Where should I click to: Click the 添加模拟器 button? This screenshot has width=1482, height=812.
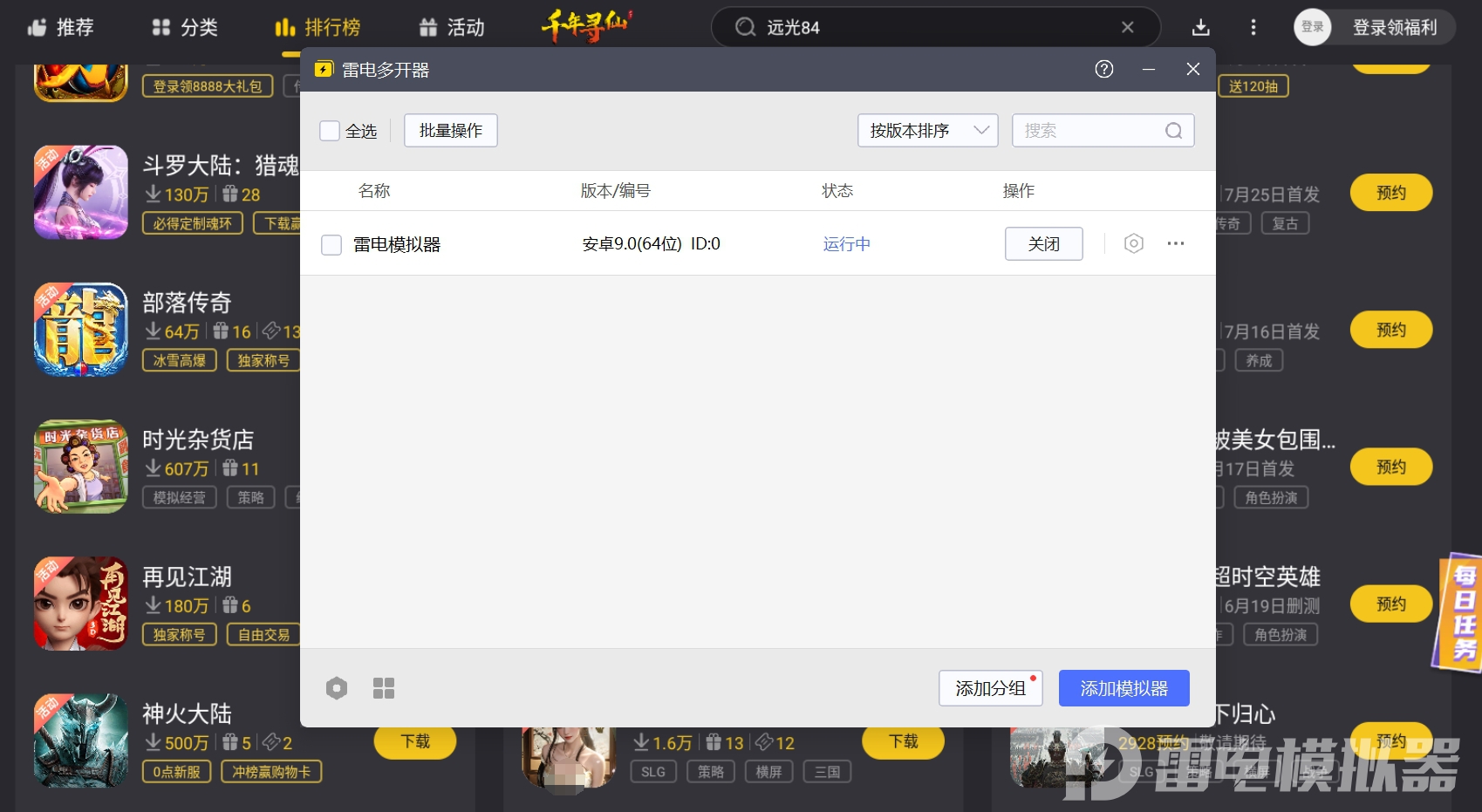pyautogui.click(x=1123, y=688)
